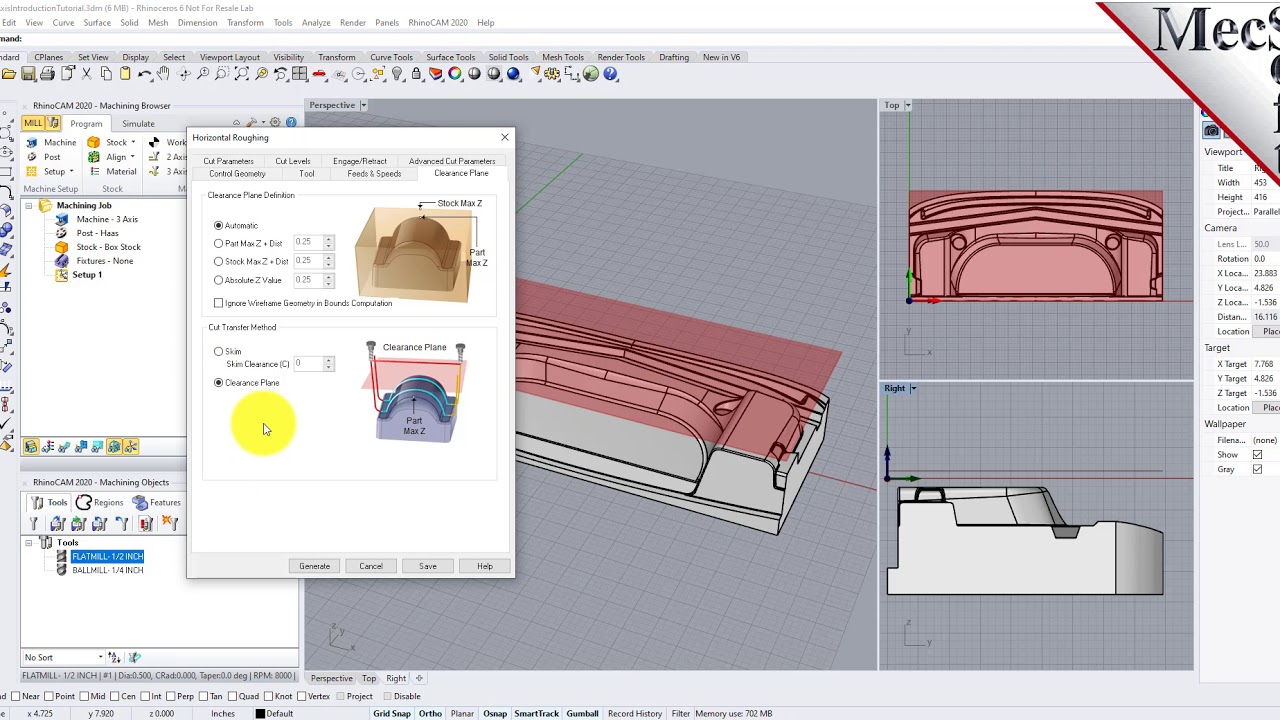1280x720 pixels.
Task: Click the padlock Lock objects icon
Action: [x=416, y=74]
